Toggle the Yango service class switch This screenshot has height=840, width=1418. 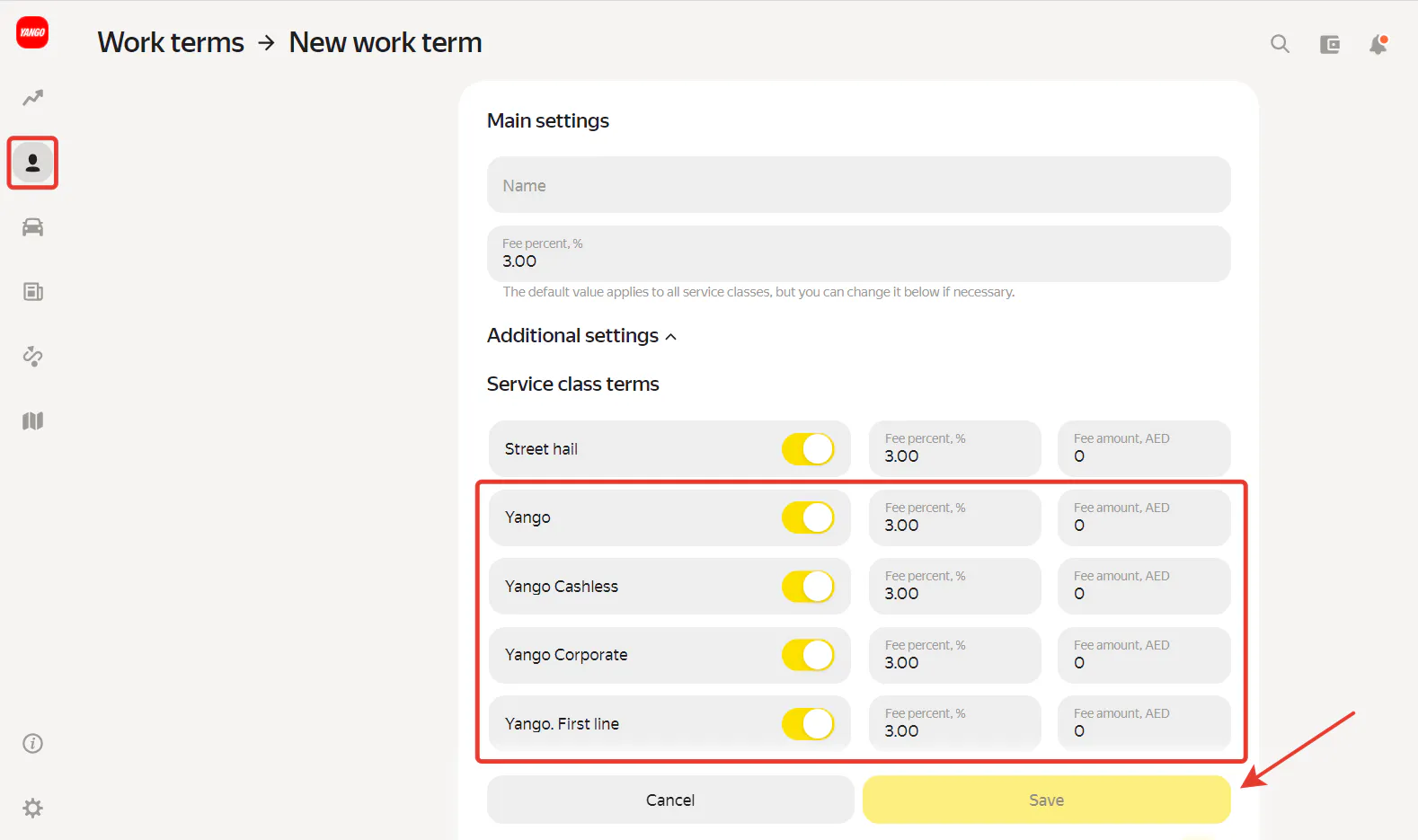tap(808, 517)
